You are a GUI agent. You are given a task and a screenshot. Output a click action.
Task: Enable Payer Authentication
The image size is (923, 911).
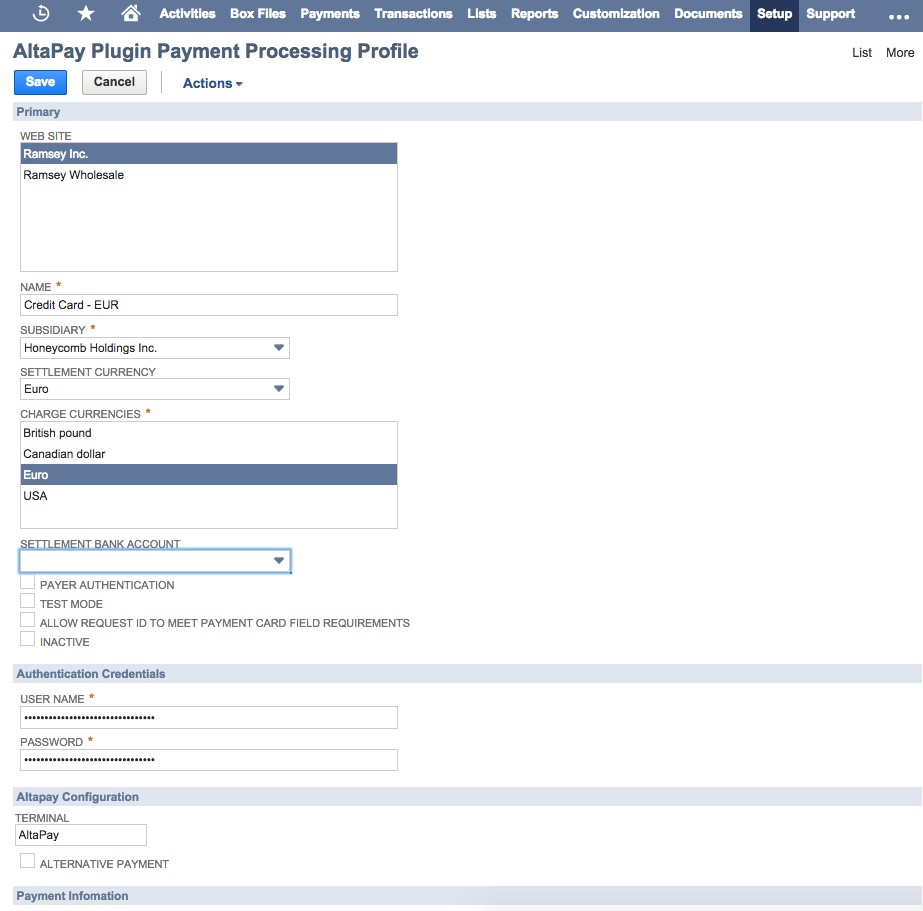click(27, 582)
